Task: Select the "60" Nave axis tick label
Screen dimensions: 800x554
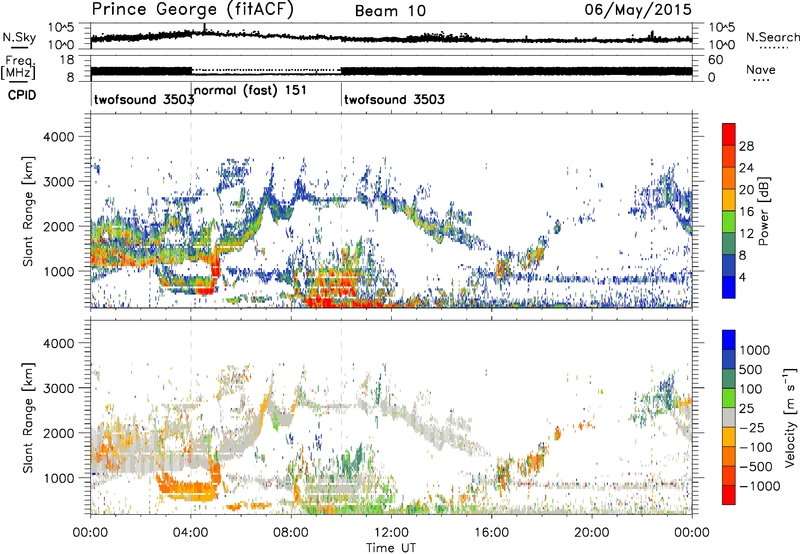Action: pyautogui.click(x=715, y=60)
